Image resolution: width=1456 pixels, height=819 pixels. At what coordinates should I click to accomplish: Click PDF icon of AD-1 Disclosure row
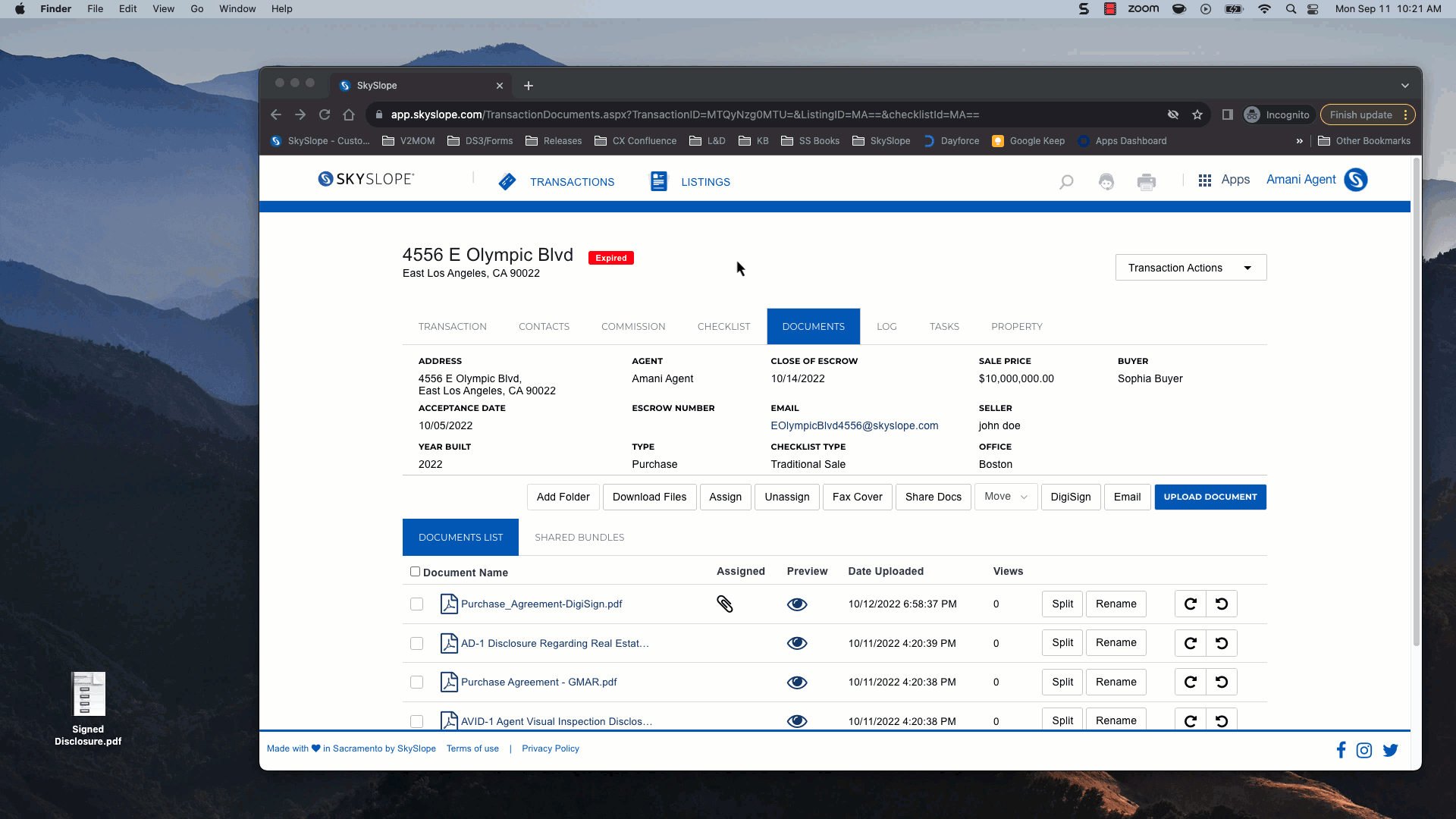coord(449,643)
